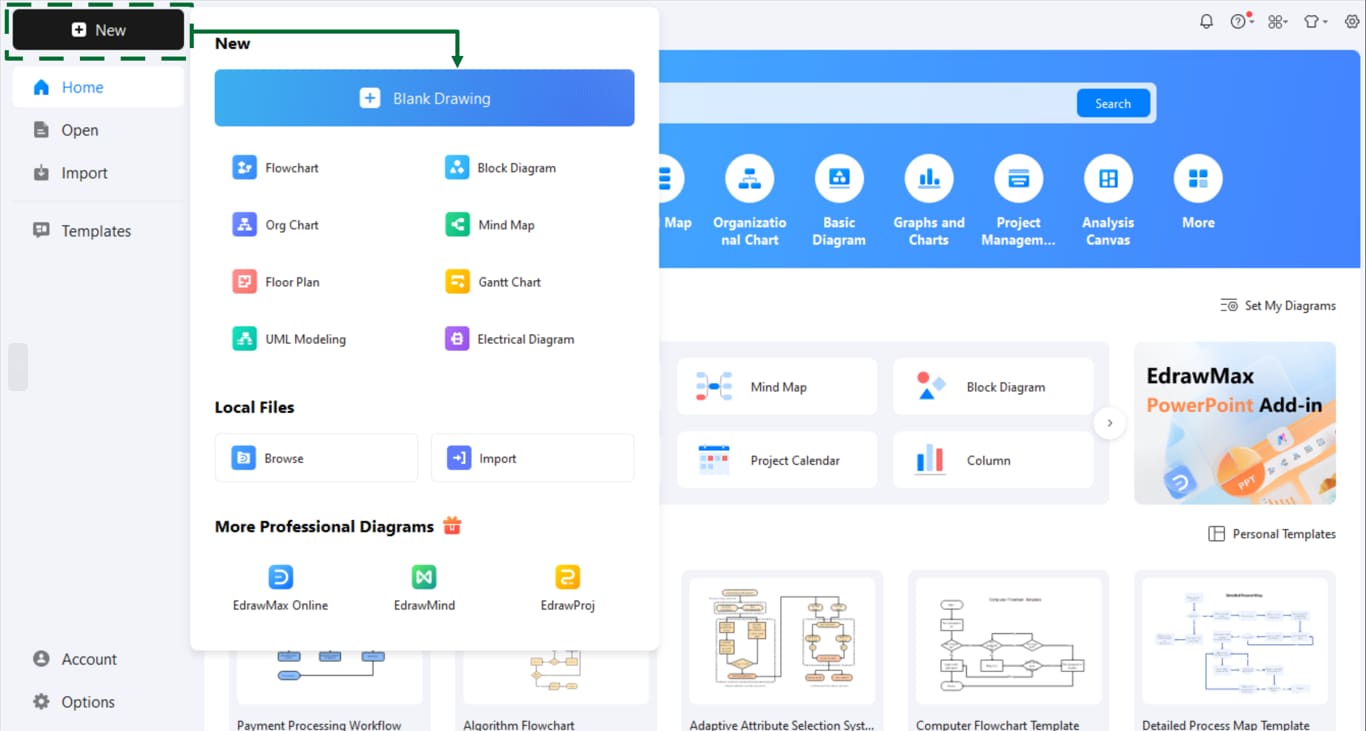Click the Floor Plan icon

coord(244,282)
